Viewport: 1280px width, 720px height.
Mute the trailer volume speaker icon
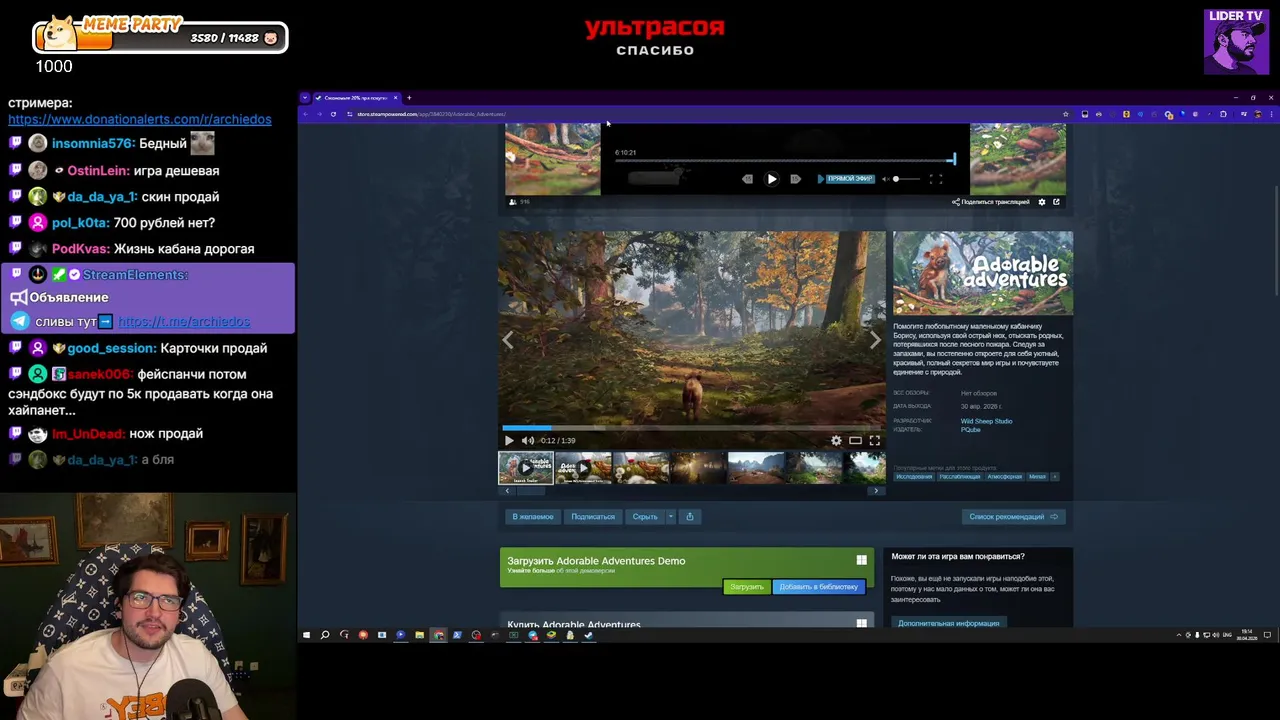coord(528,440)
